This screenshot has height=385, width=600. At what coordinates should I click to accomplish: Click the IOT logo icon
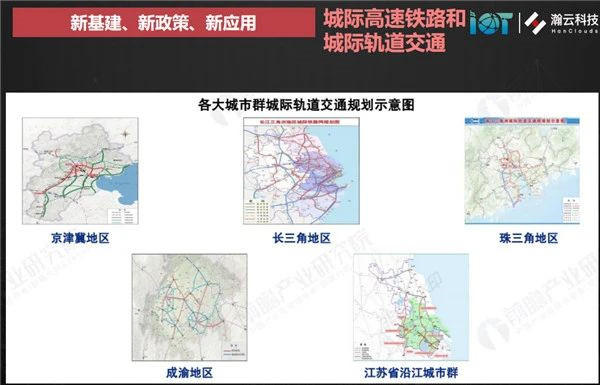tap(491, 23)
